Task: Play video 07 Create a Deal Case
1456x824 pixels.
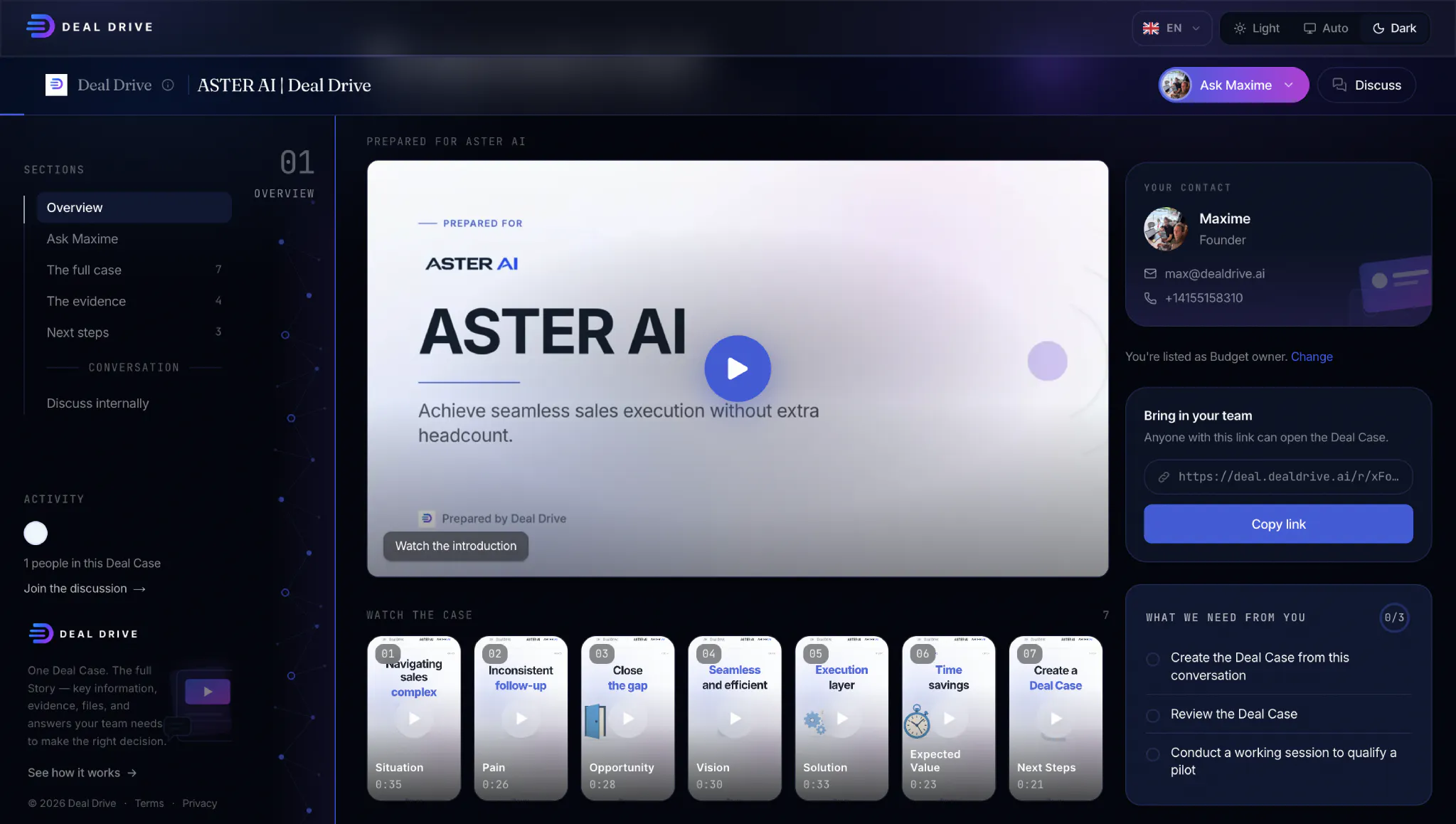Action: click(1056, 719)
